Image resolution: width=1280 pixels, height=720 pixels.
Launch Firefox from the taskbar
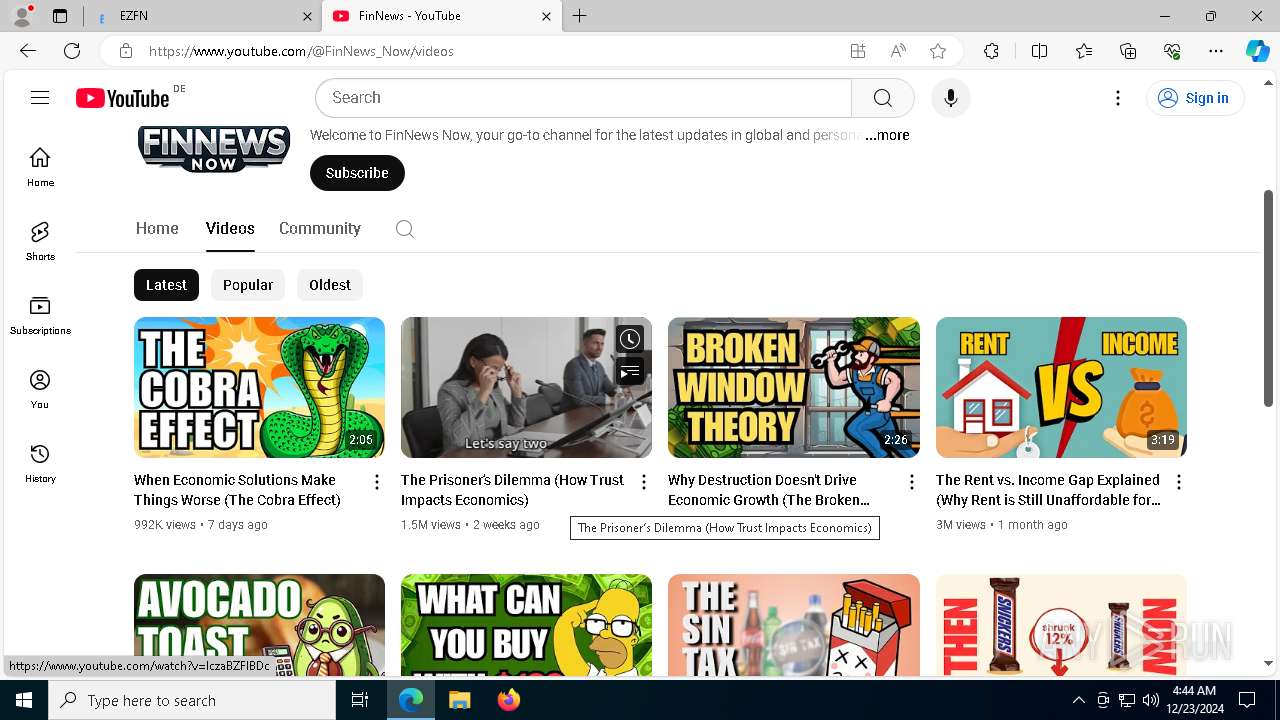pyautogui.click(x=508, y=700)
